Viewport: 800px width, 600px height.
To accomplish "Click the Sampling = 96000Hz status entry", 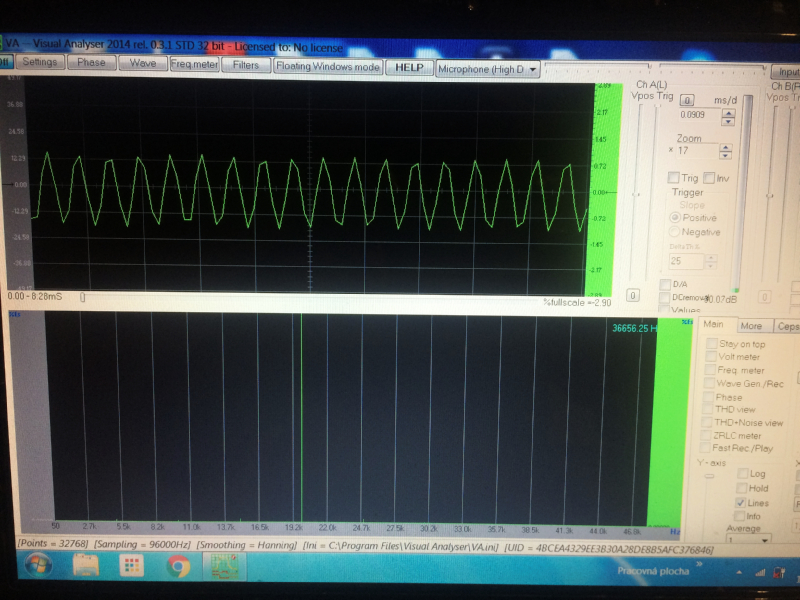I will (x=142, y=544).
